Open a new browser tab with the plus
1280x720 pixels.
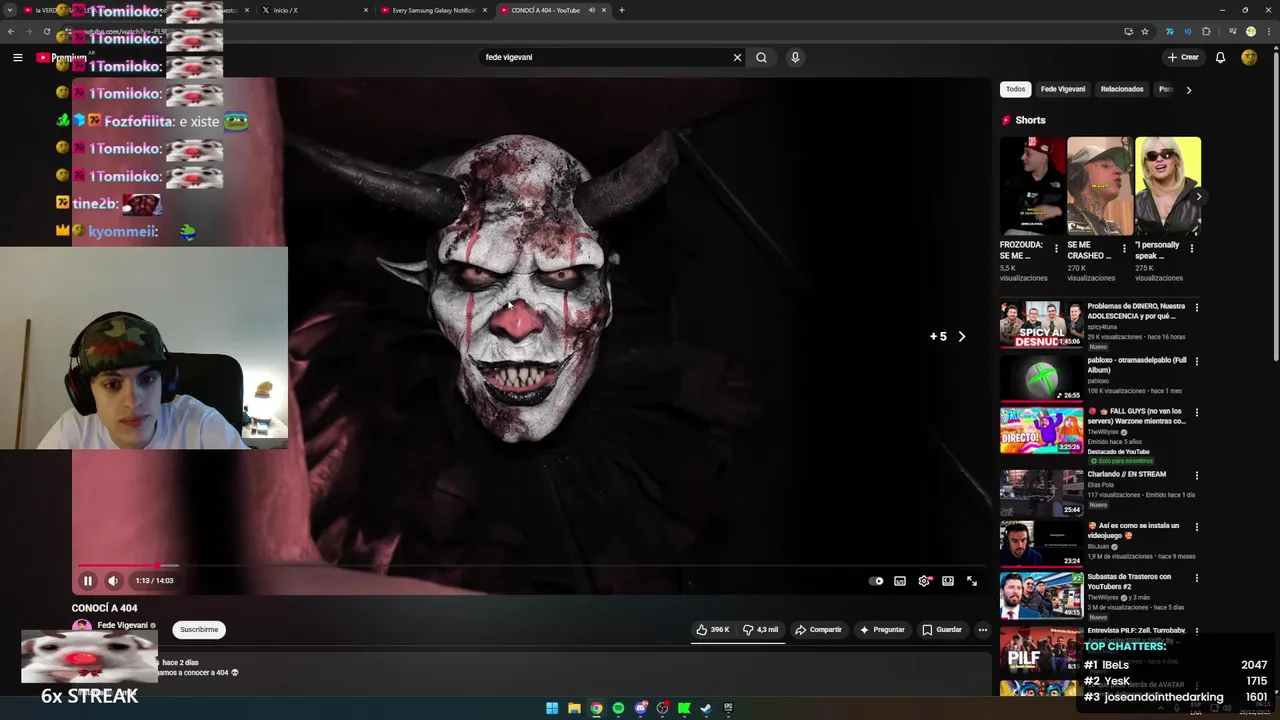tap(621, 10)
